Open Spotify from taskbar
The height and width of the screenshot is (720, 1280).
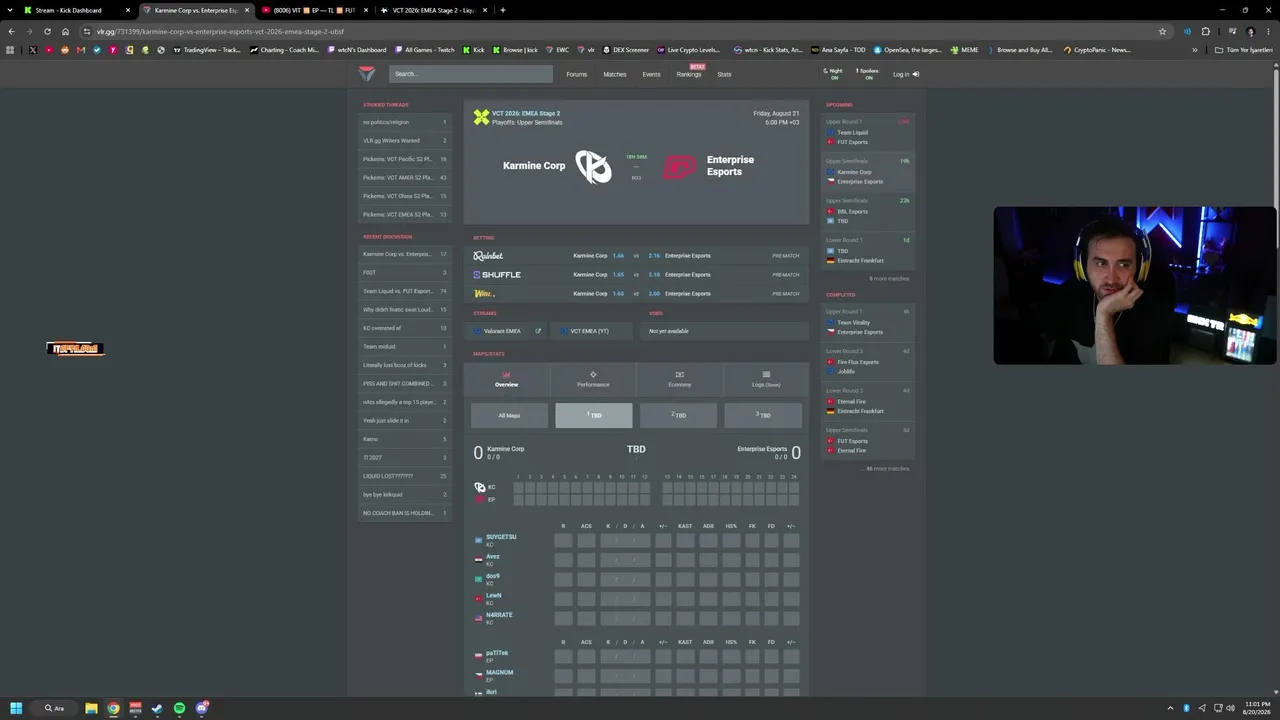(x=179, y=708)
